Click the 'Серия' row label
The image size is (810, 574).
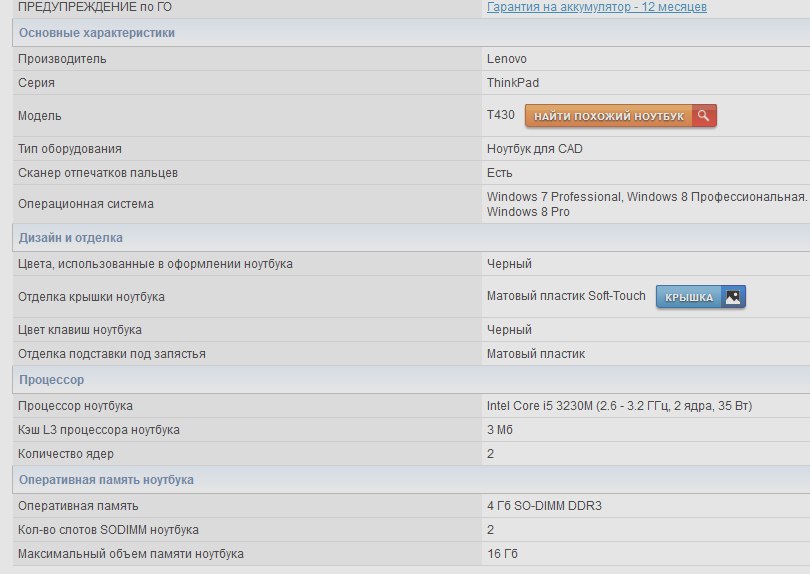[36, 83]
